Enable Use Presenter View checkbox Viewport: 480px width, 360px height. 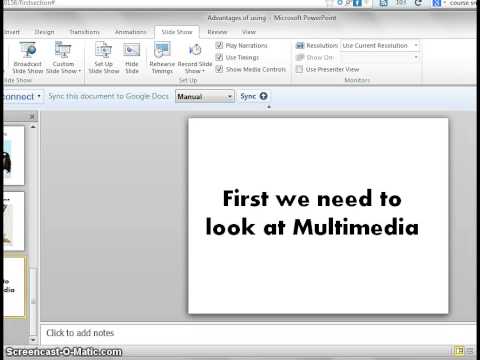click(299, 69)
